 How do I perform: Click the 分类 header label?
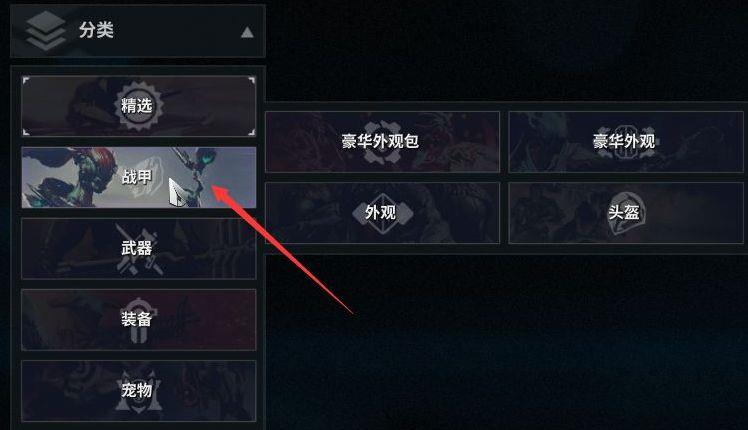point(96,30)
